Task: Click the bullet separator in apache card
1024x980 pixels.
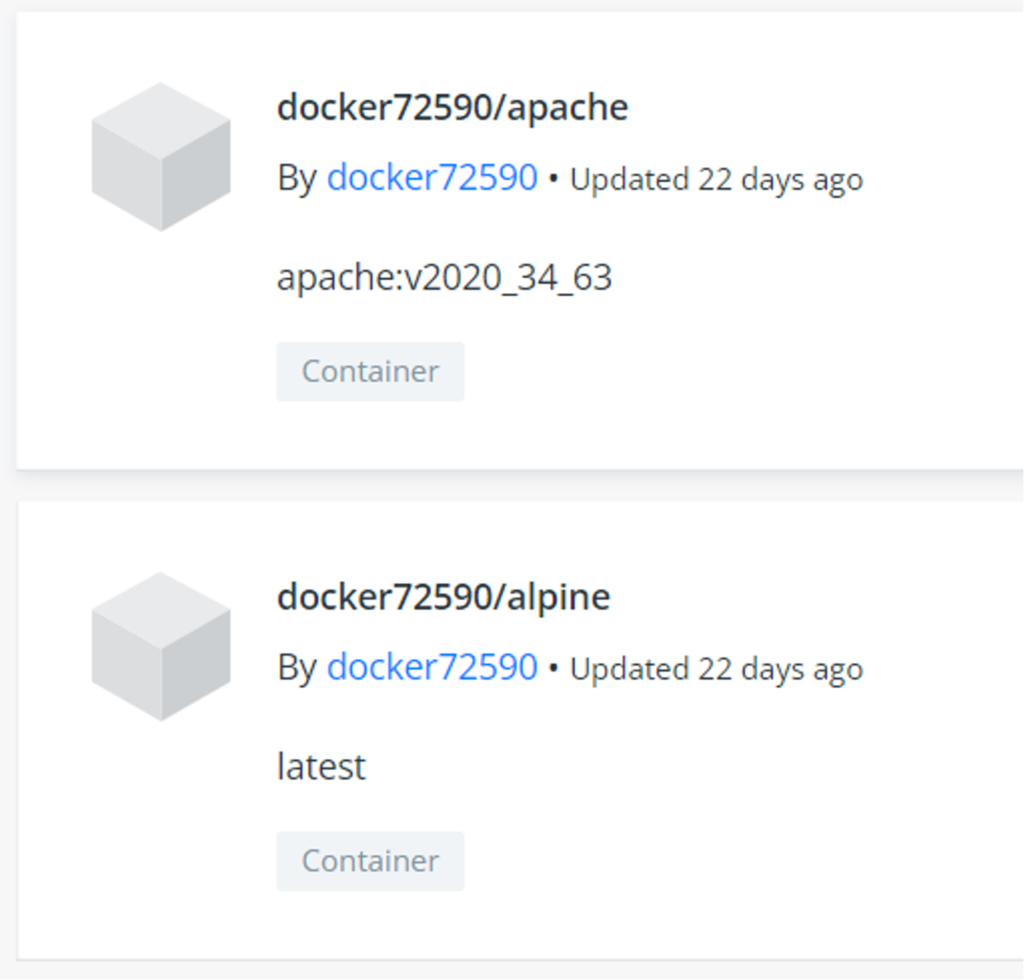Action: pos(554,179)
